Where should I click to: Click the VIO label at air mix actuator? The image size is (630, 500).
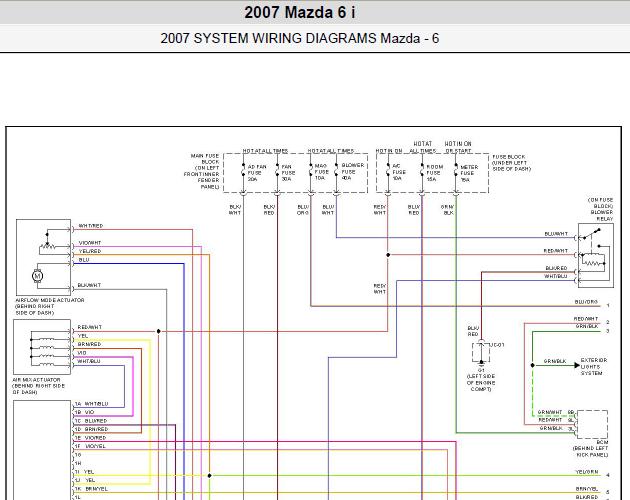tap(82, 353)
